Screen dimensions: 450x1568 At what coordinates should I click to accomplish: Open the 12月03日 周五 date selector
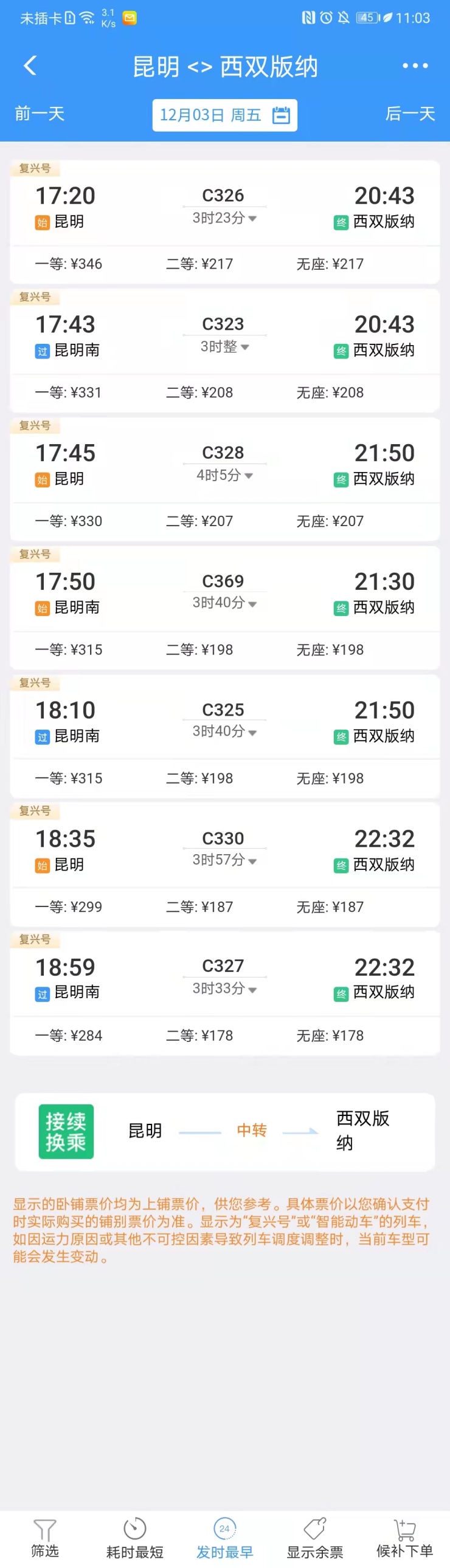click(x=210, y=115)
